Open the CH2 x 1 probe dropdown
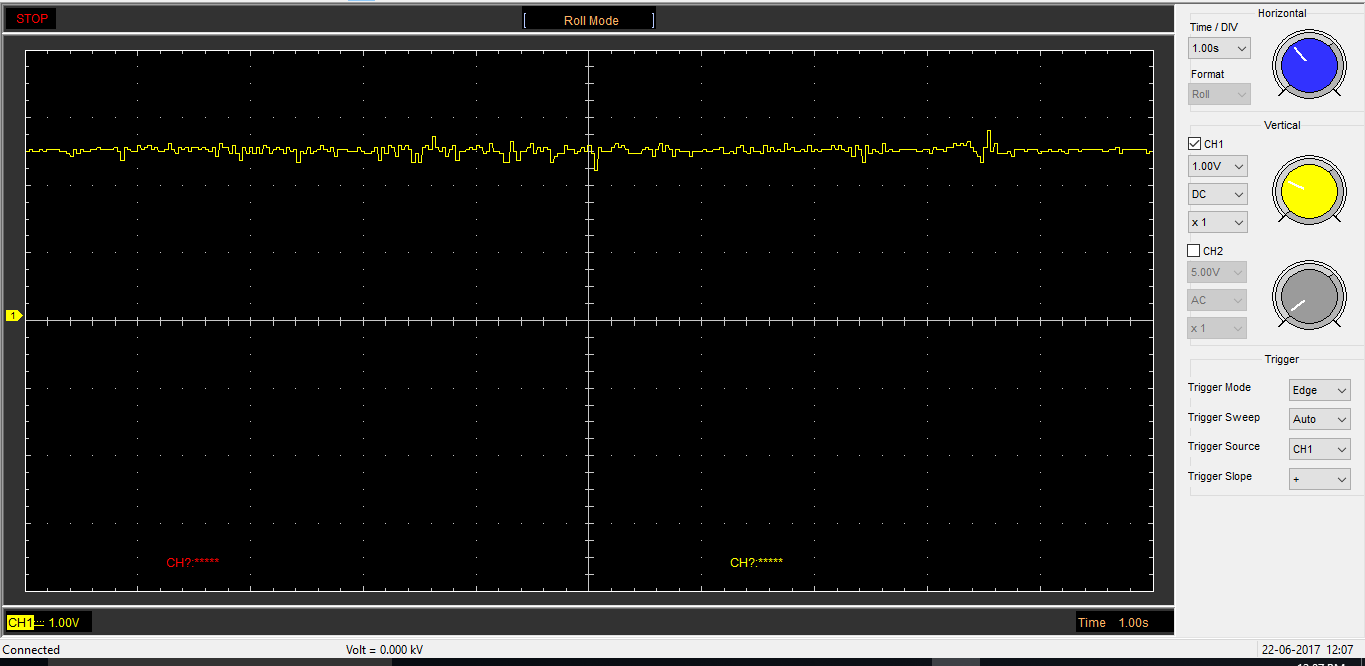Viewport: 1365px width, 666px height. click(1217, 328)
